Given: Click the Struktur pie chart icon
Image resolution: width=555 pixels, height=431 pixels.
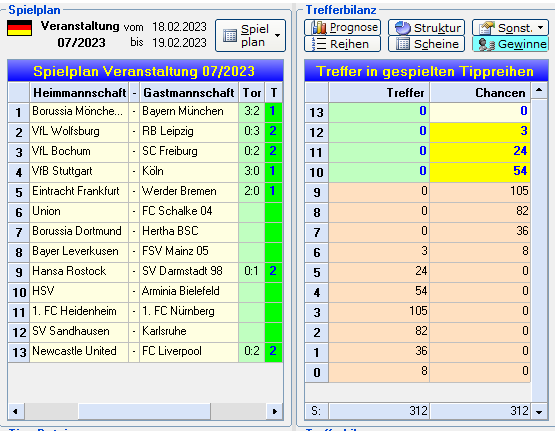Looking at the screenshot, I should coord(403,28).
